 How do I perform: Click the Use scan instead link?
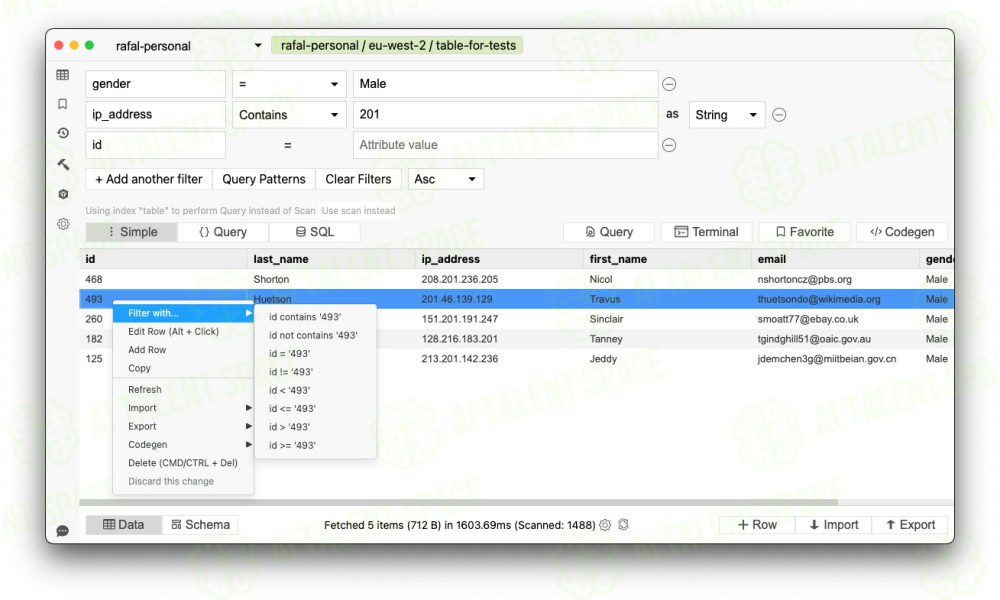coord(358,210)
